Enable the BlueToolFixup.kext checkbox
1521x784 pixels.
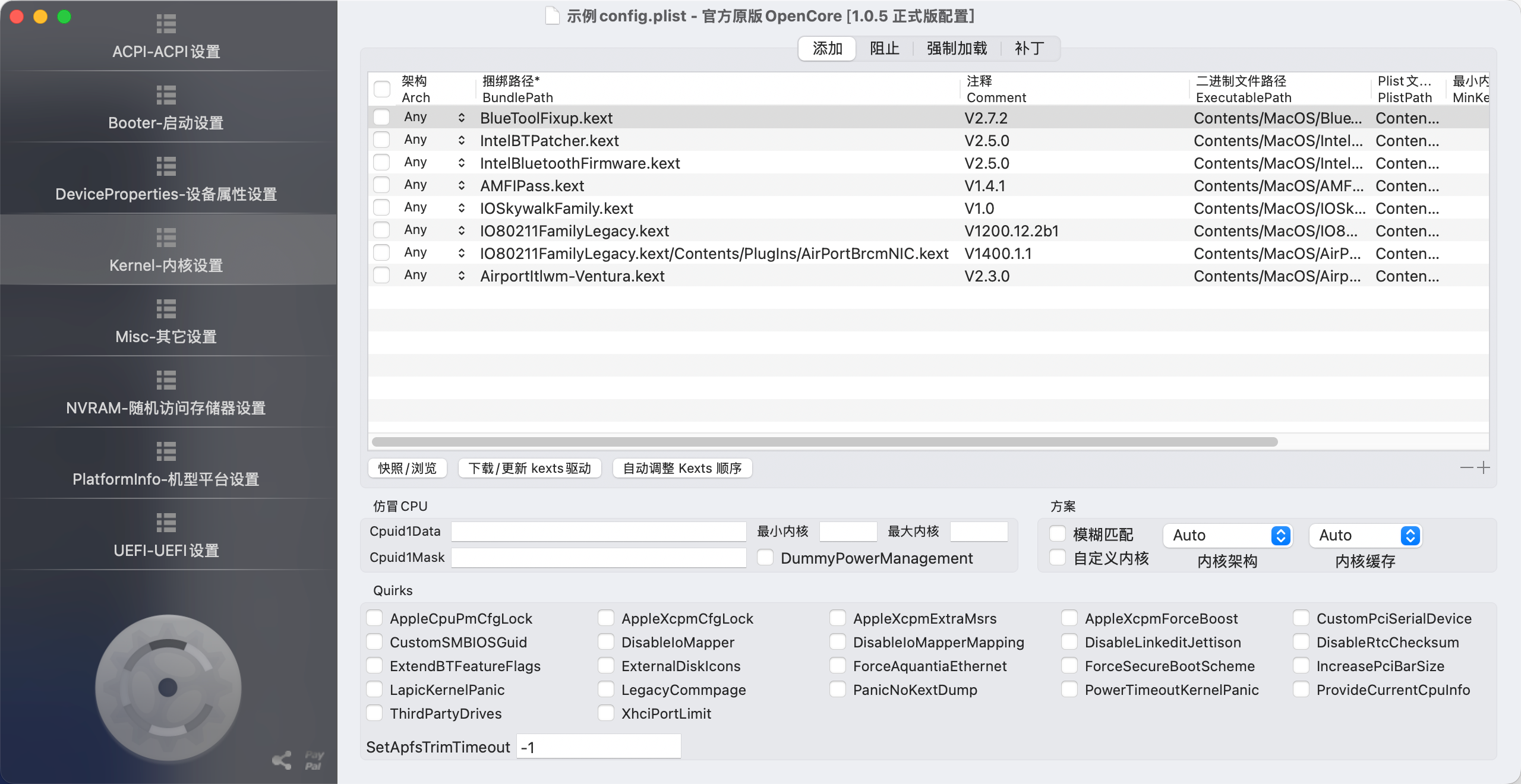(381, 118)
